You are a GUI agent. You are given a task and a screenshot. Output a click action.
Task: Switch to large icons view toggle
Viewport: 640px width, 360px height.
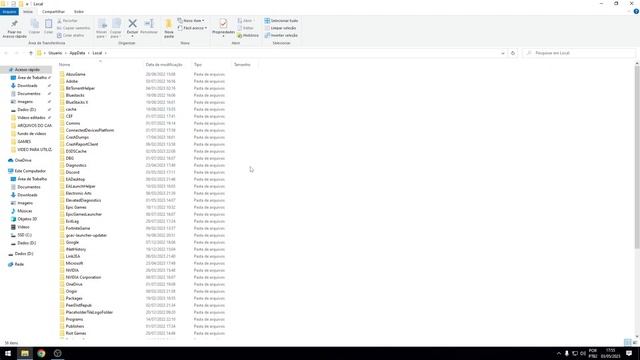coord(635,342)
